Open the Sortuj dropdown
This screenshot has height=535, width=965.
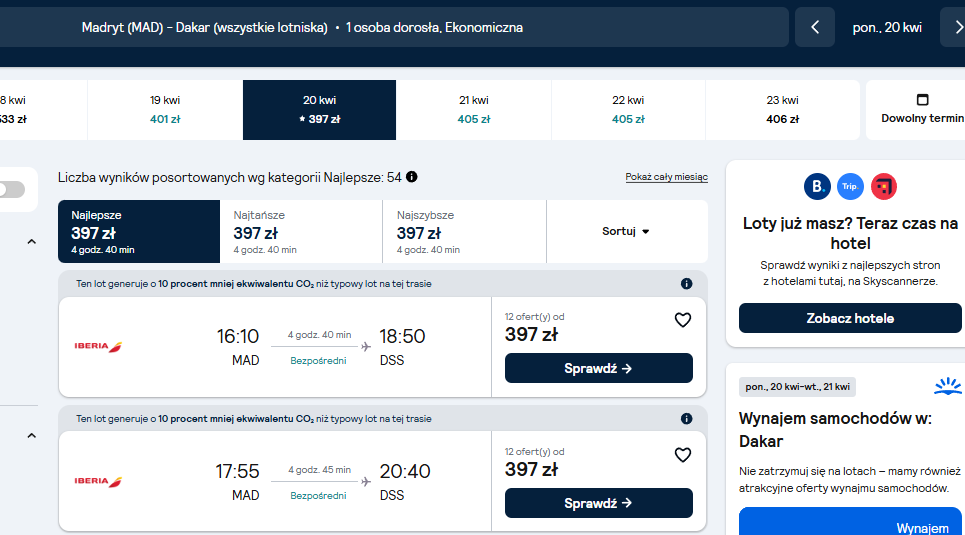[627, 231]
